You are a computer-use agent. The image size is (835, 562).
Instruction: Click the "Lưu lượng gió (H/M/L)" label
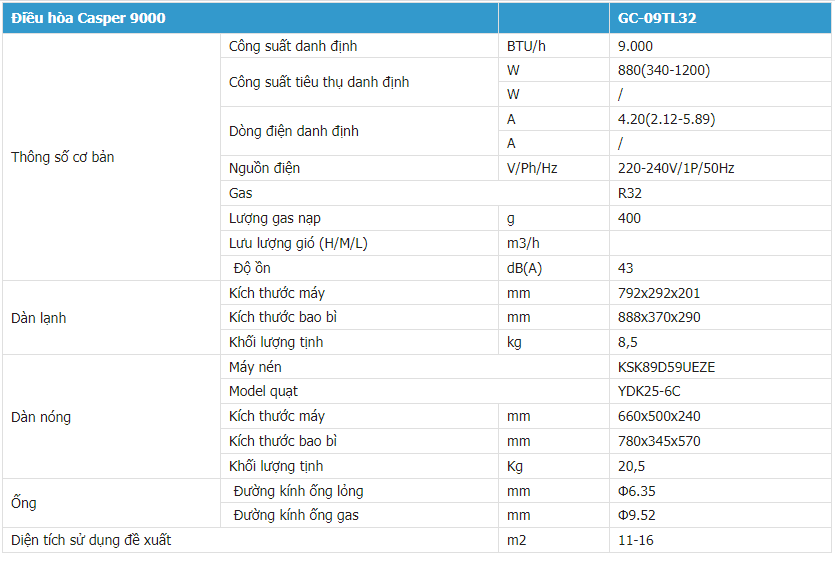click(x=300, y=243)
